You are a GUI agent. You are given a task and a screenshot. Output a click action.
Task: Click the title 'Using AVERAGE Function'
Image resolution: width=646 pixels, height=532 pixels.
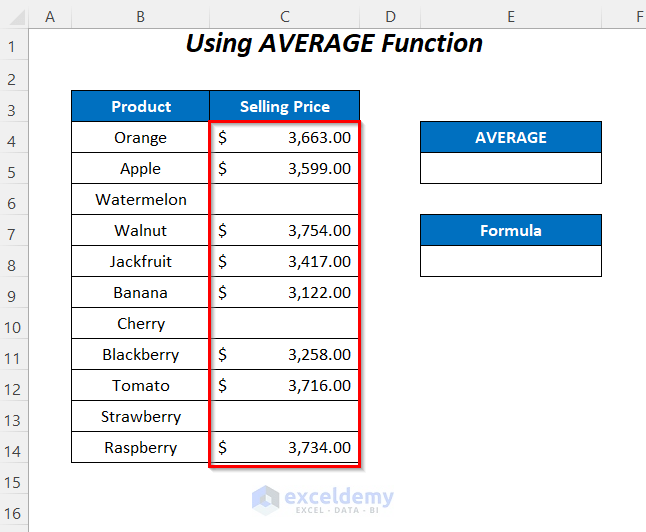[334, 44]
